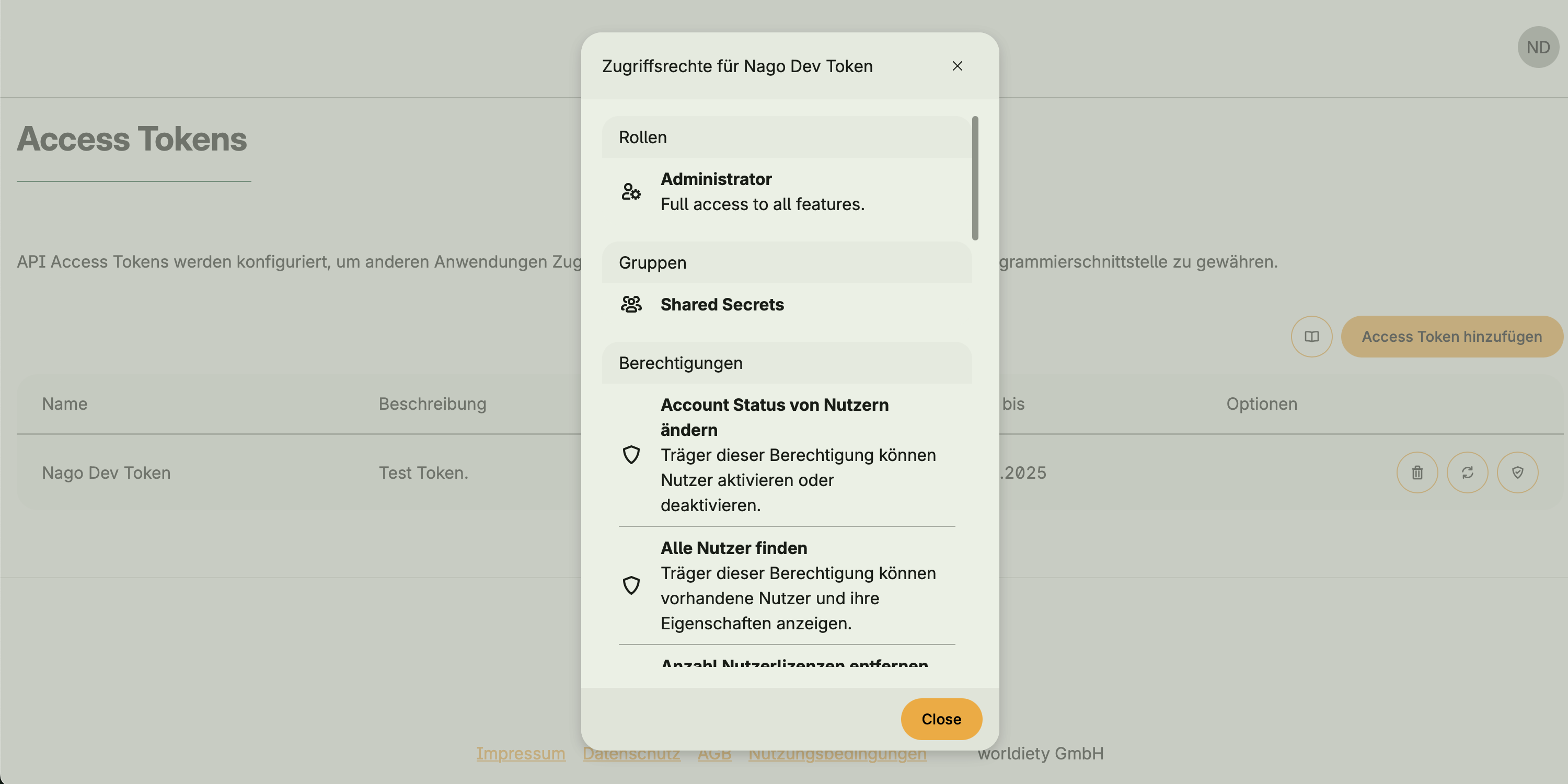1568x784 pixels.
Task: Open the Impressum footer link
Action: click(521, 754)
